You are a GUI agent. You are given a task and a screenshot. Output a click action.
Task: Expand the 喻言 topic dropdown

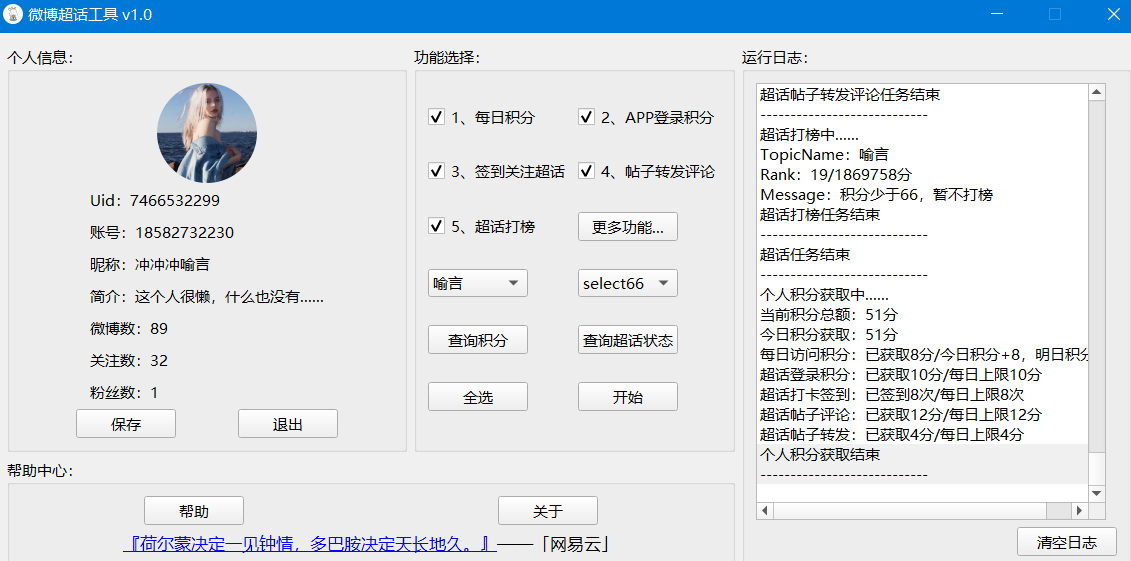pyautogui.click(x=478, y=283)
